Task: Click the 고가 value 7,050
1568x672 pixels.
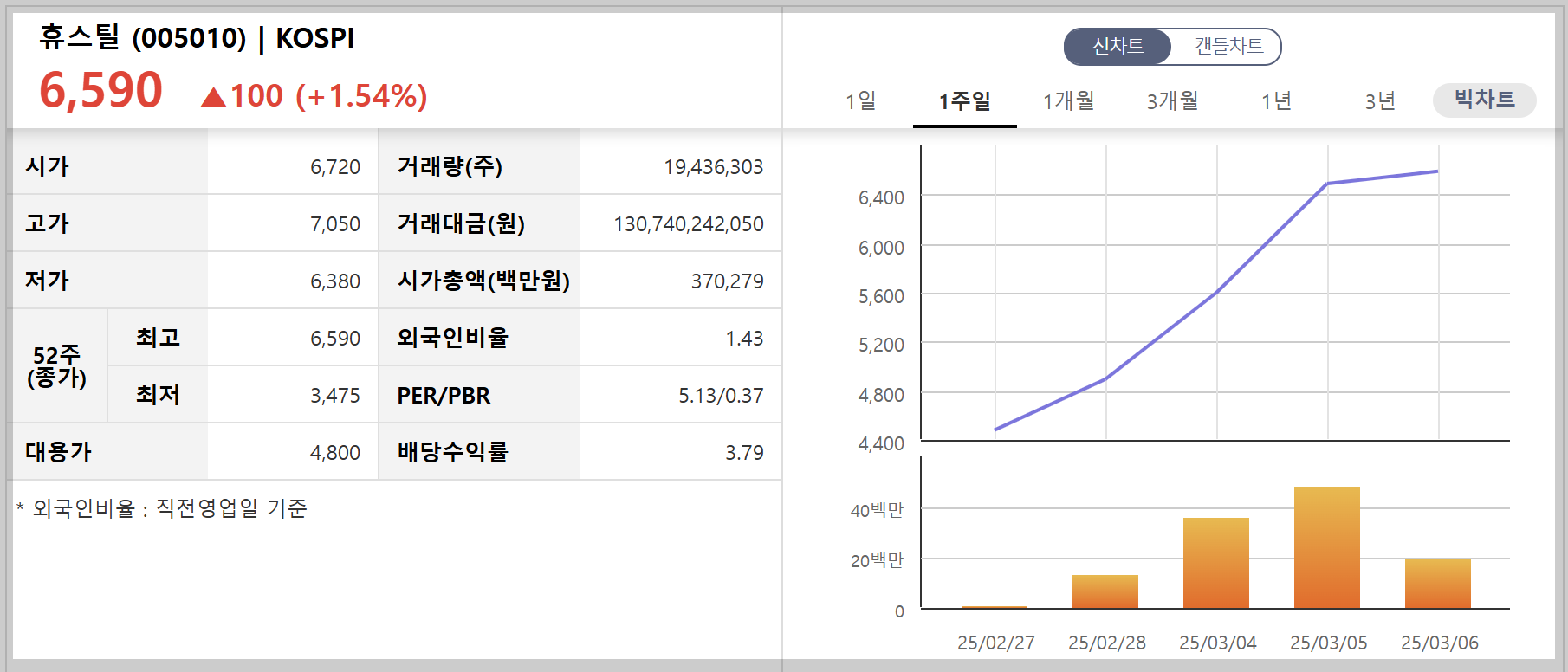Action: (335, 224)
